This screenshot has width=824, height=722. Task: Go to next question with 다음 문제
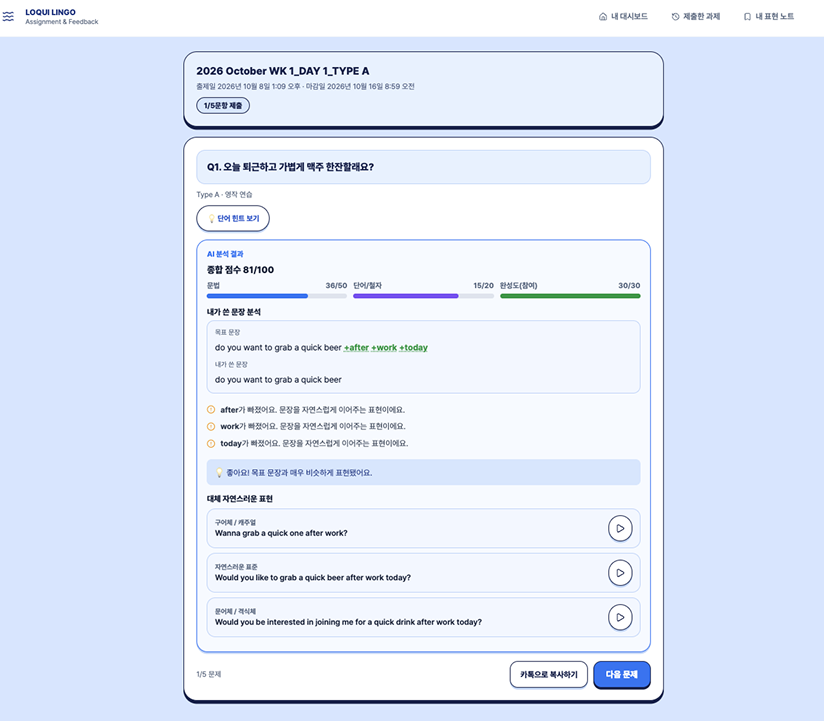(x=622, y=674)
